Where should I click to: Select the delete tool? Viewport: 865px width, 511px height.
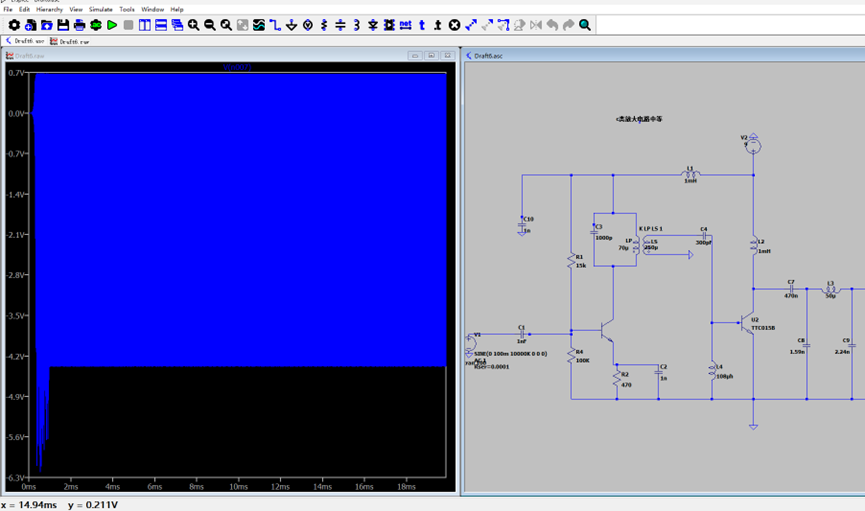click(455, 25)
